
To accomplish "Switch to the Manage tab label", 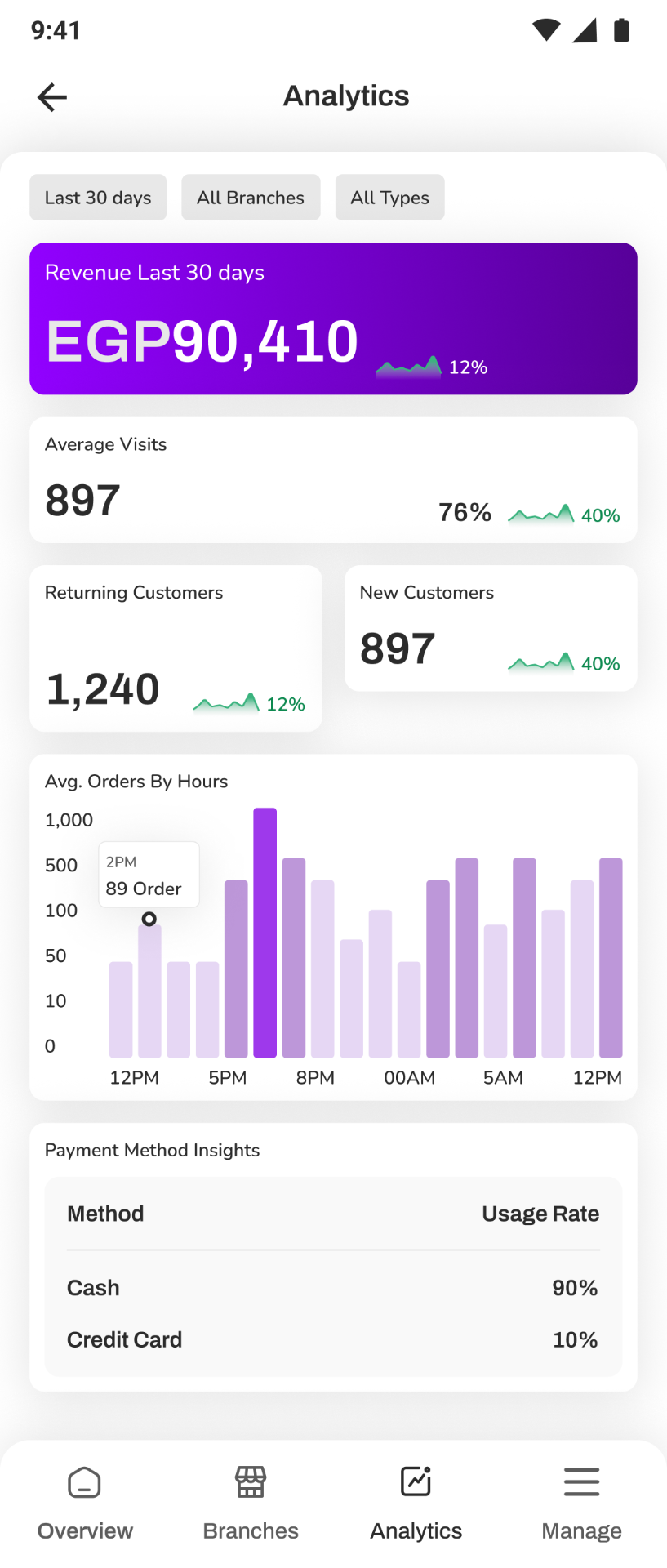I will (582, 1530).
